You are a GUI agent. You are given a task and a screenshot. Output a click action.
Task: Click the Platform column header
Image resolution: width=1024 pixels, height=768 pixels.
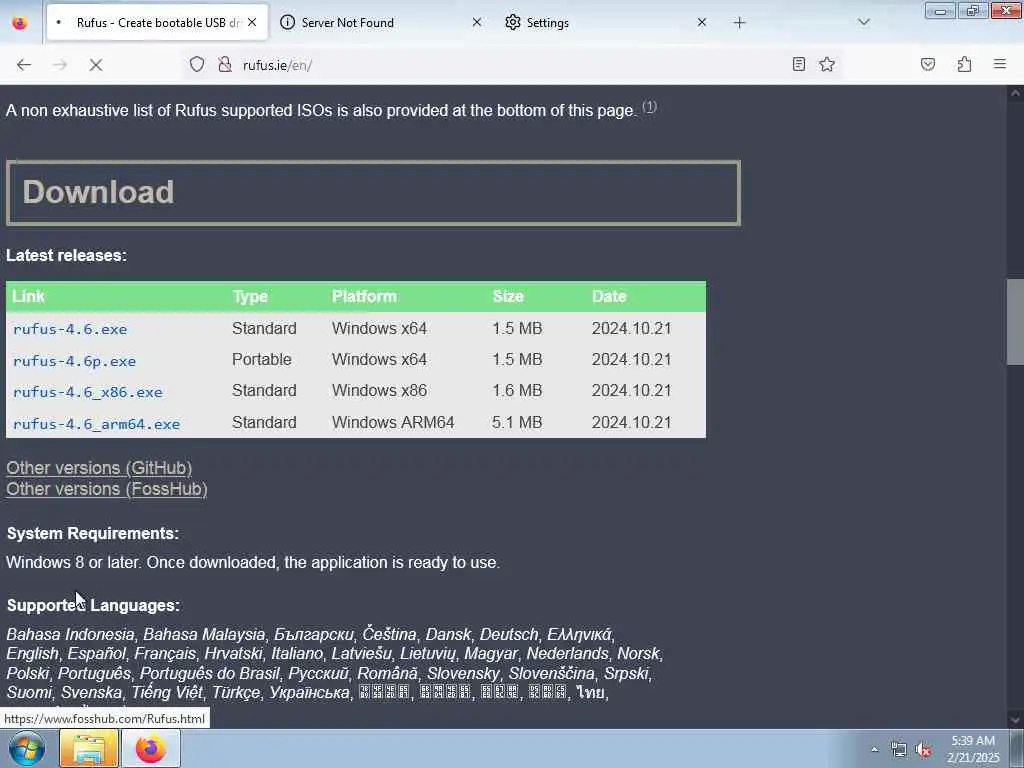pos(364,296)
